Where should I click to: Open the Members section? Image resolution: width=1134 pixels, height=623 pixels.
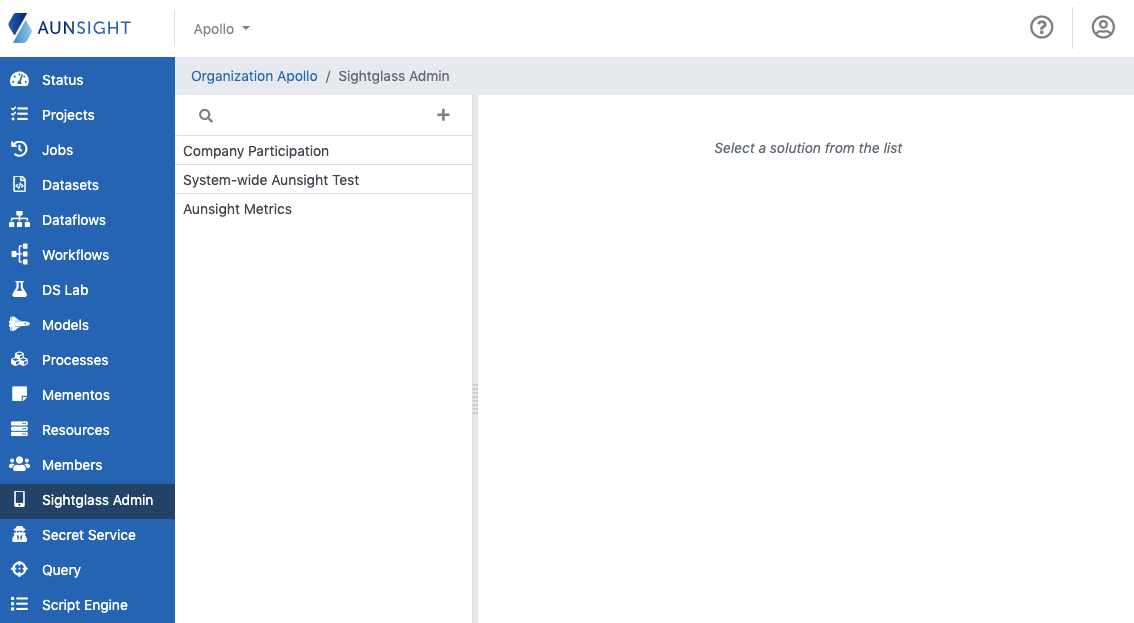72,464
